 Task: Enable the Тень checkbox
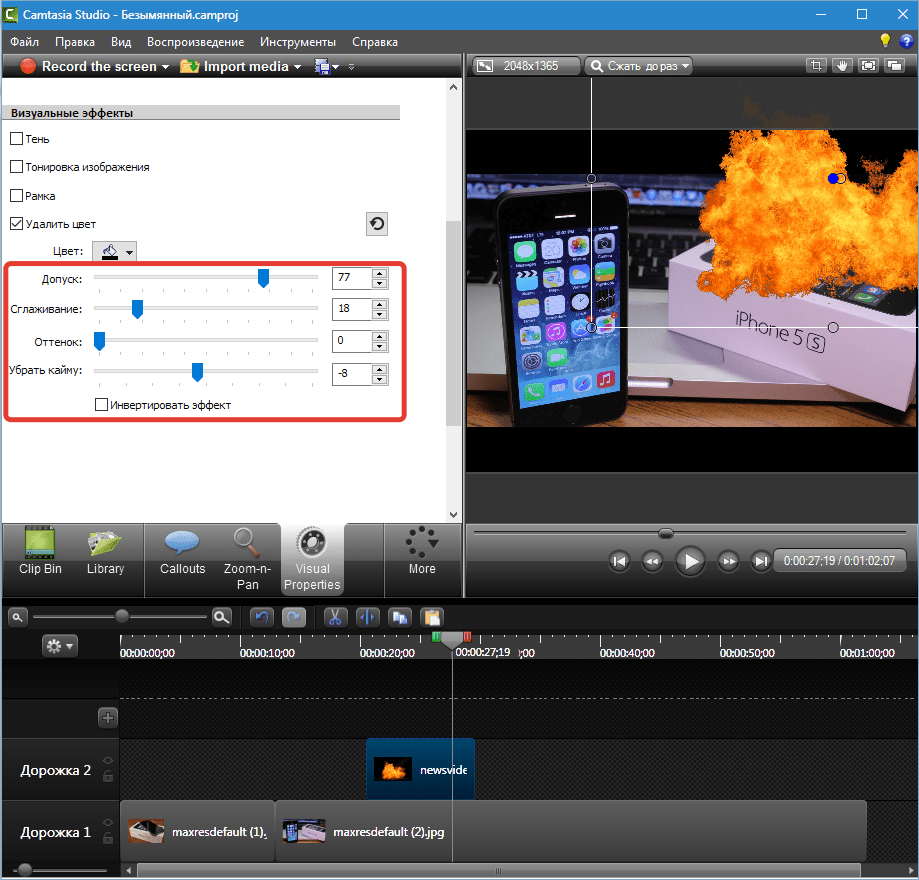click(x=16, y=139)
